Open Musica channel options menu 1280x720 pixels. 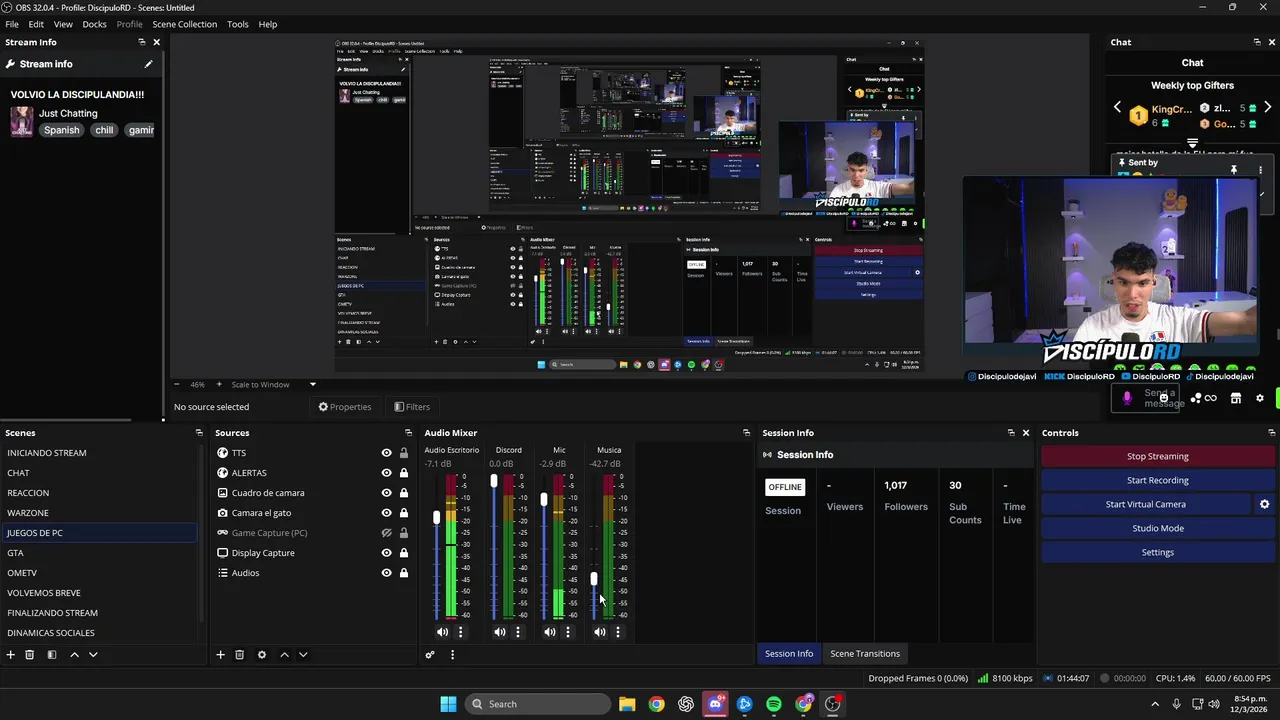point(618,632)
